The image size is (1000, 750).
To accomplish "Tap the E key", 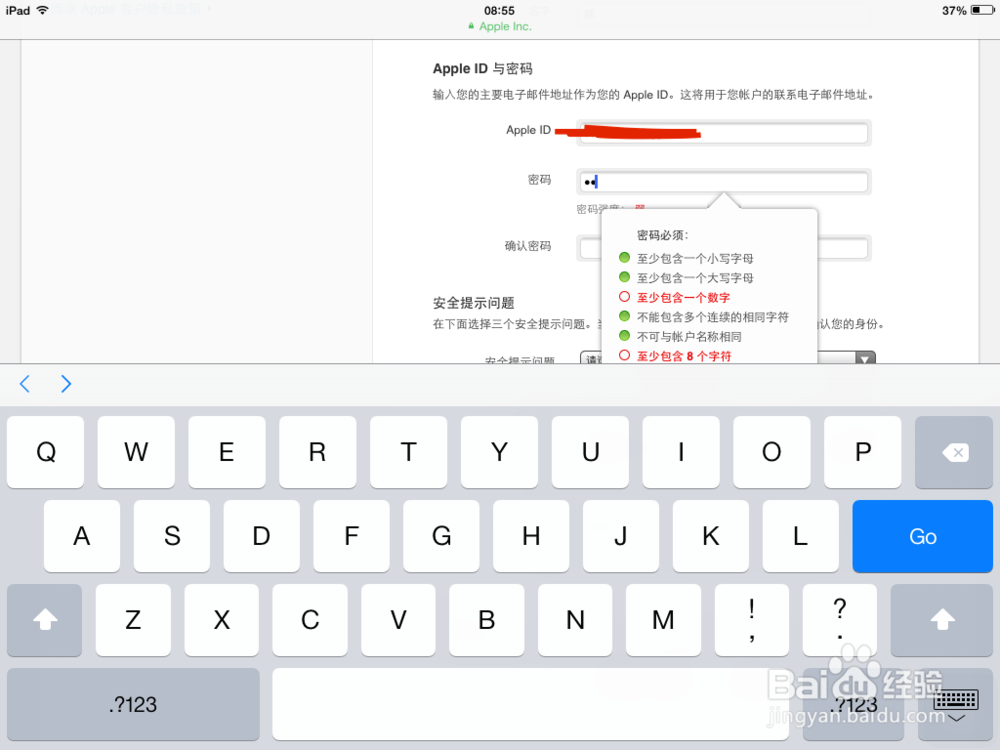I will coord(226,452).
